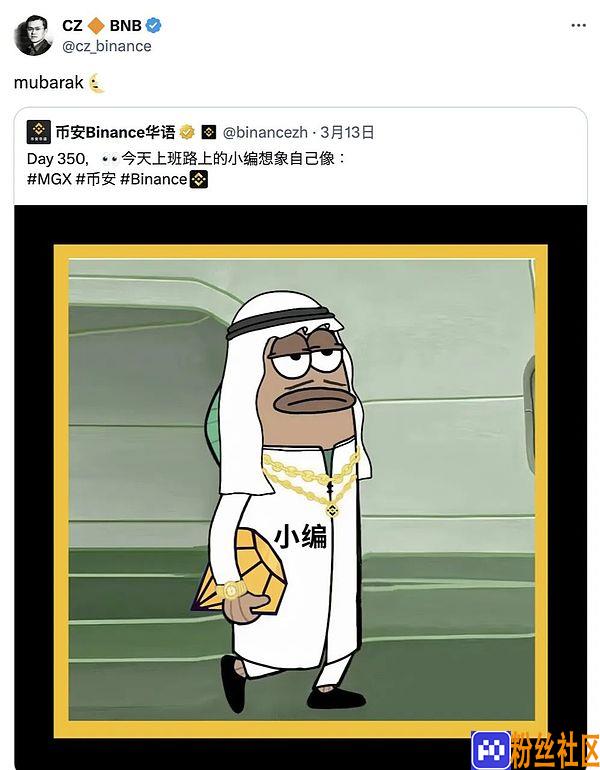Viewport: 600px width, 770px height.
Task: Click CZ's blue verified checkmark badge
Action: click(154, 25)
